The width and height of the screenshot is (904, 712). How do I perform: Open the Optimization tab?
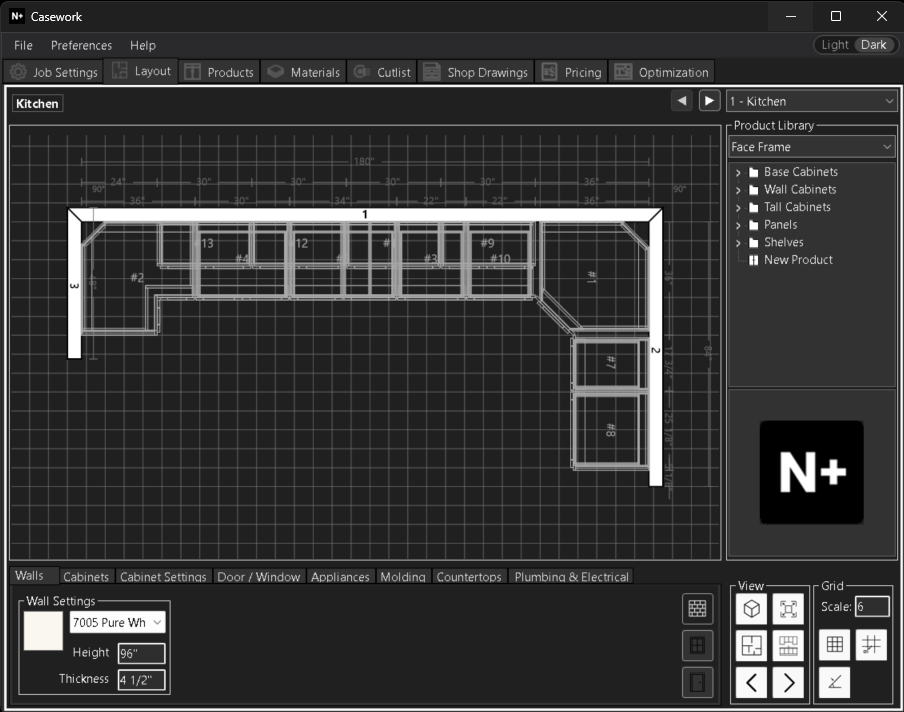[662, 72]
